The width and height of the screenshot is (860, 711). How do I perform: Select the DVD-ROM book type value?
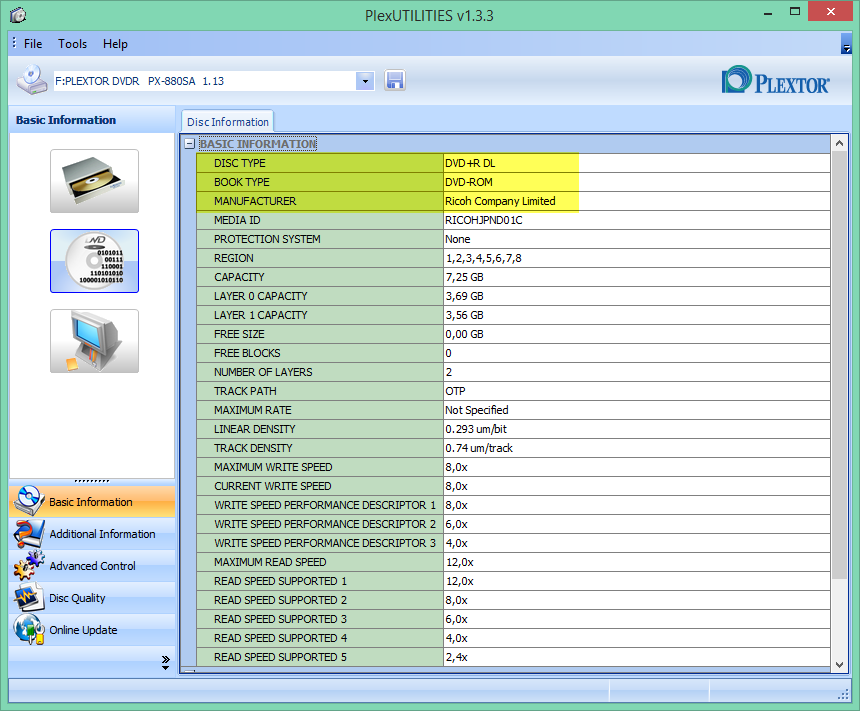(469, 182)
